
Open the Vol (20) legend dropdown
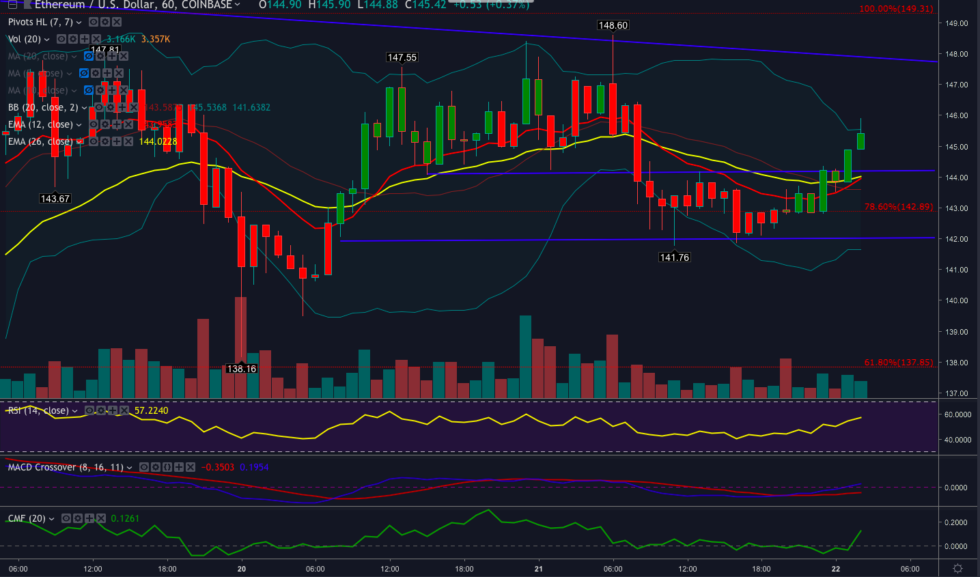47,39
